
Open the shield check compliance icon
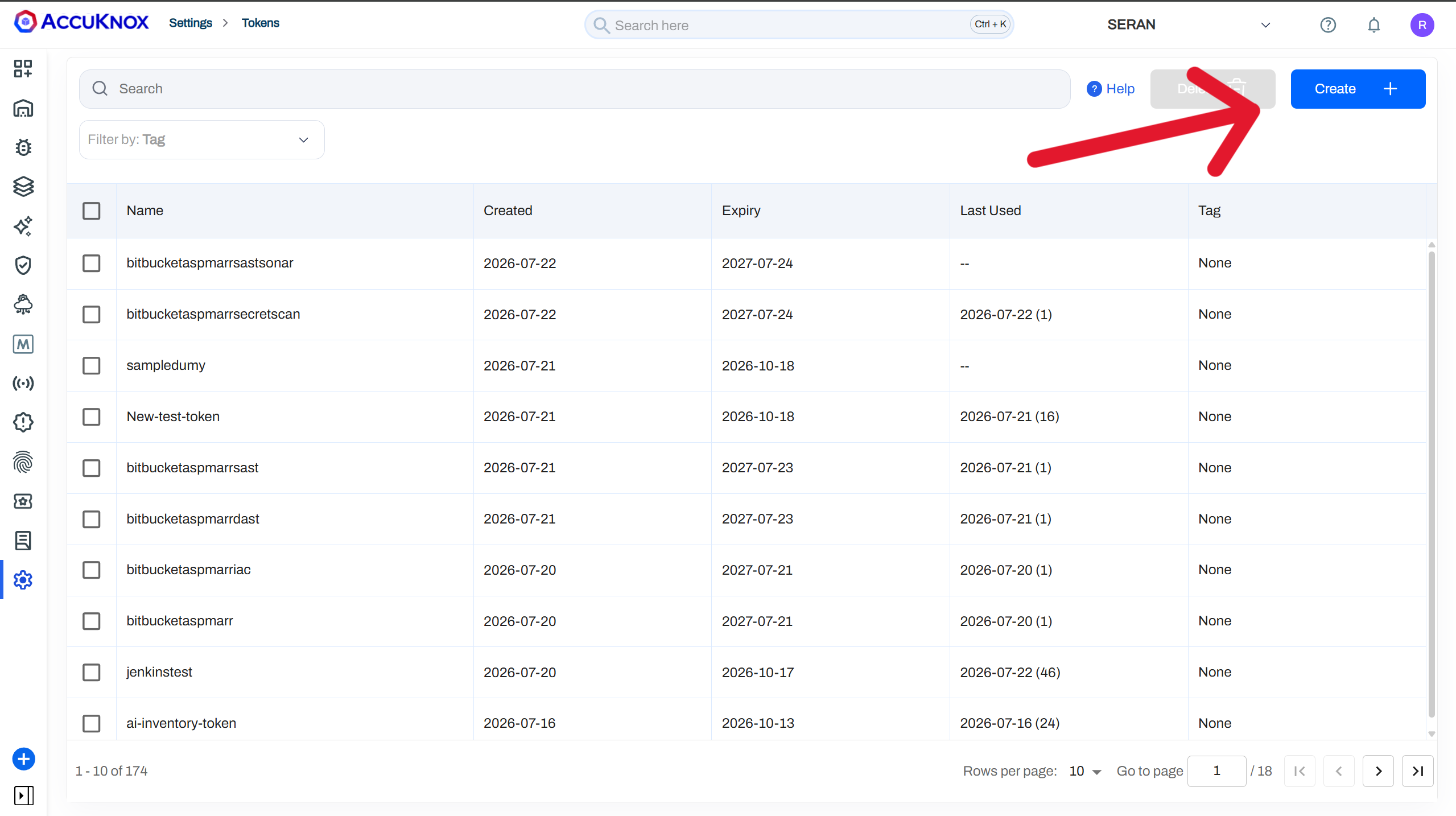(23, 265)
